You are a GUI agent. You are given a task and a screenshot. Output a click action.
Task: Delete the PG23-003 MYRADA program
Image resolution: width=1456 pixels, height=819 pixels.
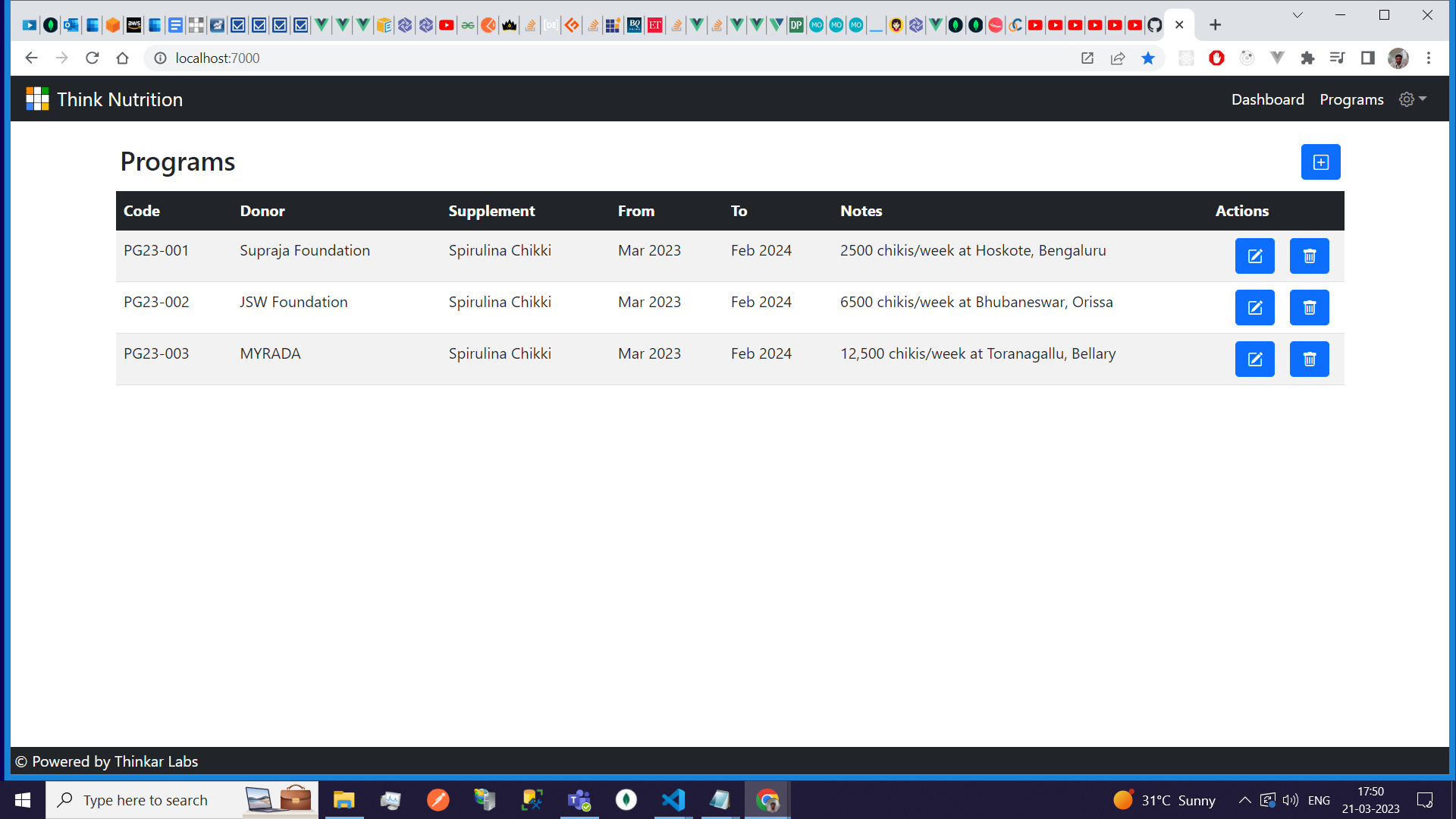[x=1309, y=359]
